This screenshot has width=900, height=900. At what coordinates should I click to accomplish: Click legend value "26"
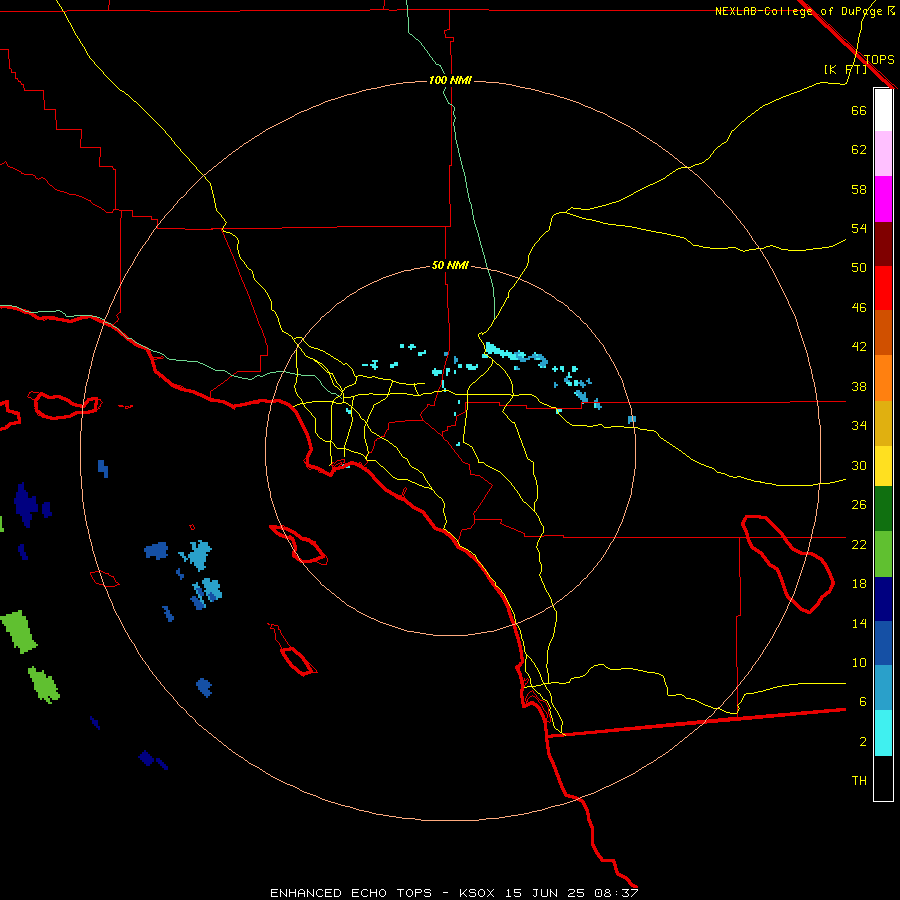(859, 505)
